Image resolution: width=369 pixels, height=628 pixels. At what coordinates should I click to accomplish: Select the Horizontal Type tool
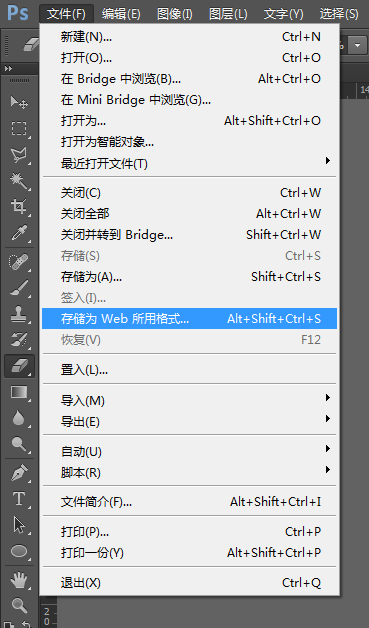tap(19, 499)
